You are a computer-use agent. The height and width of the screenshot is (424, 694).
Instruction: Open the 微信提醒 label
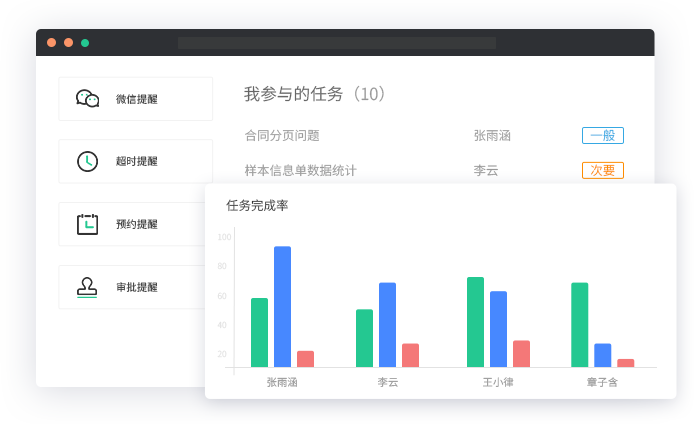click(x=137, y=99)
